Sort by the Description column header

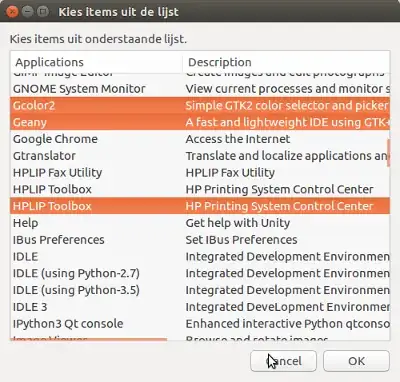[286, 62]
